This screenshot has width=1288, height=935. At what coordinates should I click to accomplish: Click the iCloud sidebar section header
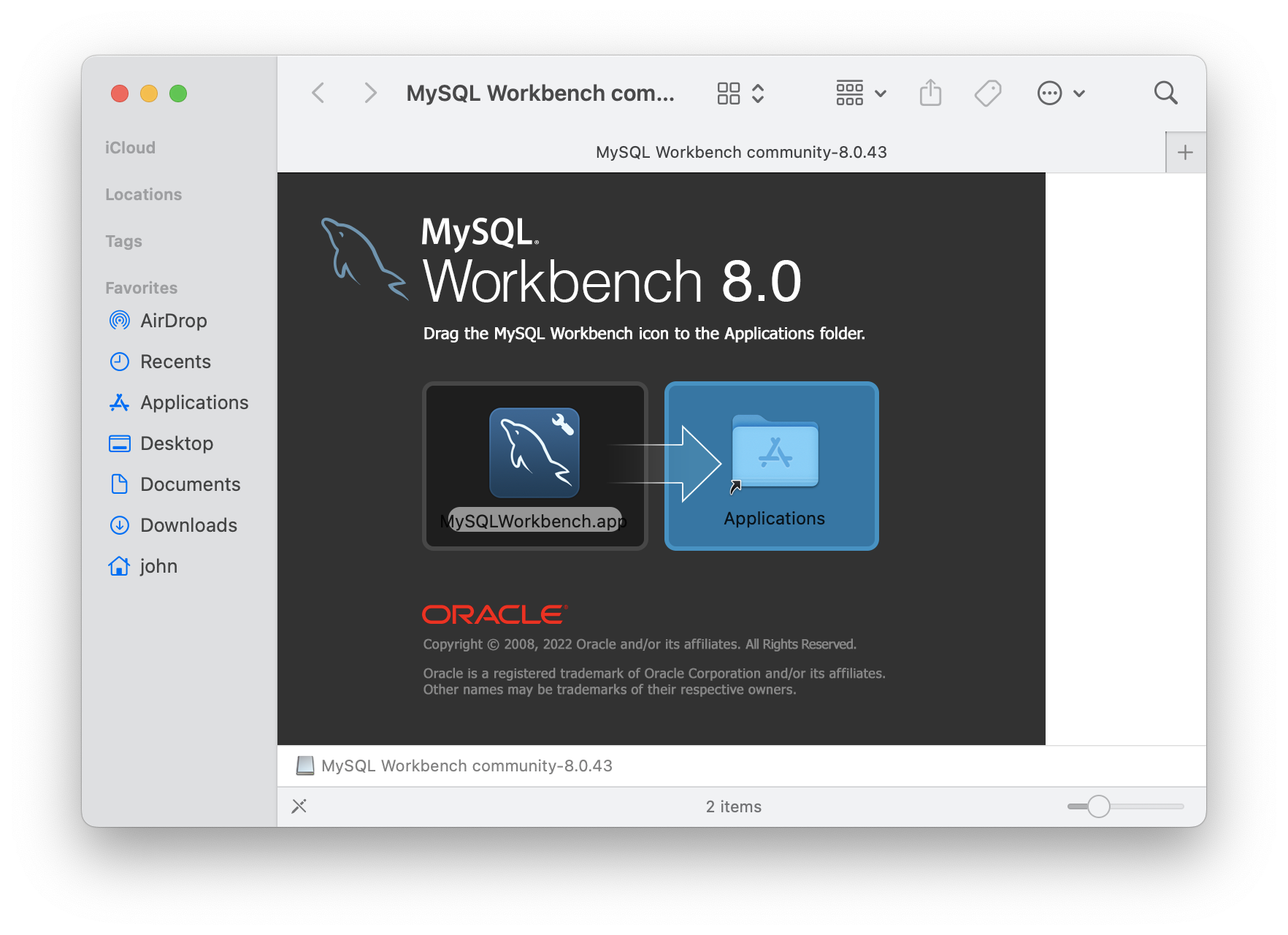coord(130,148)
